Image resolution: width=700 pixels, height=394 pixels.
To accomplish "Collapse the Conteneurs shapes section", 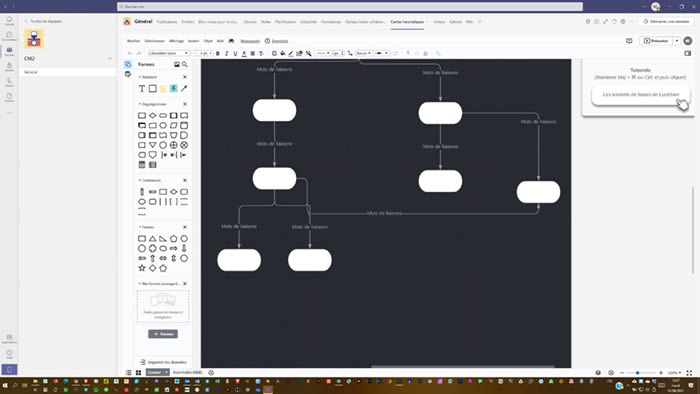I will click(140, 180).
